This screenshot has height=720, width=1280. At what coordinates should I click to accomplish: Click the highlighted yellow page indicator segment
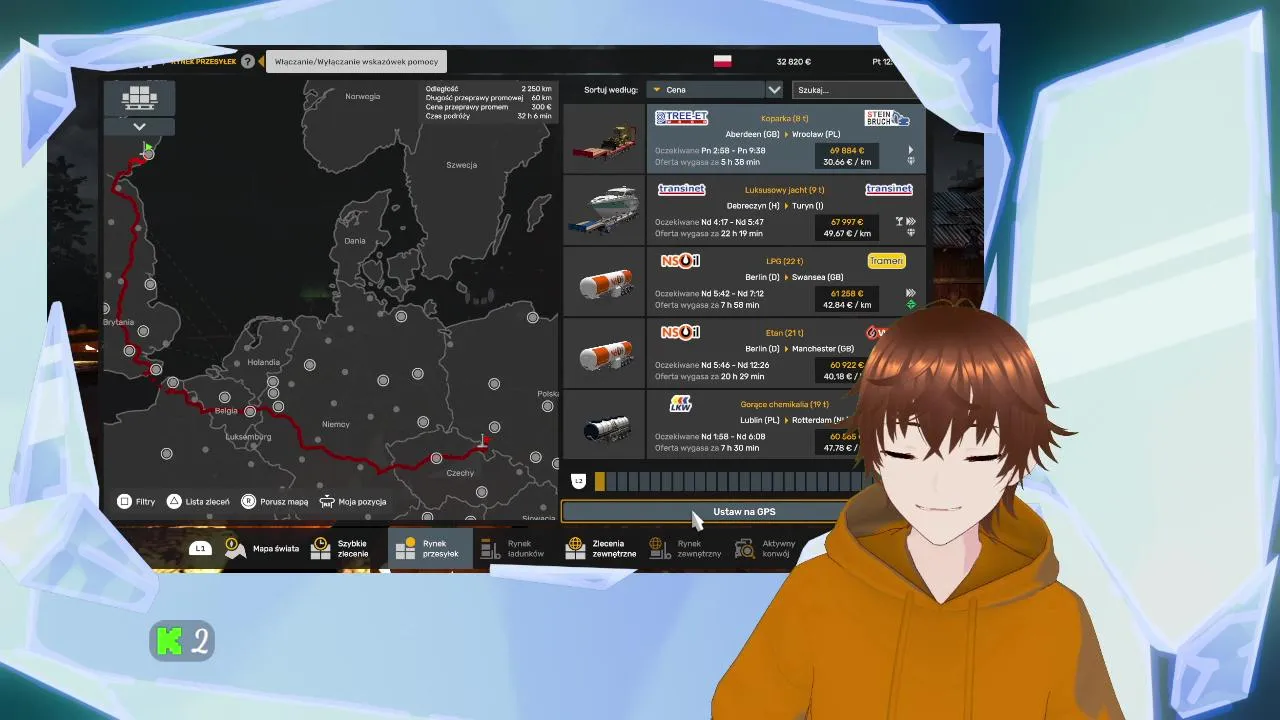[600, 482]
